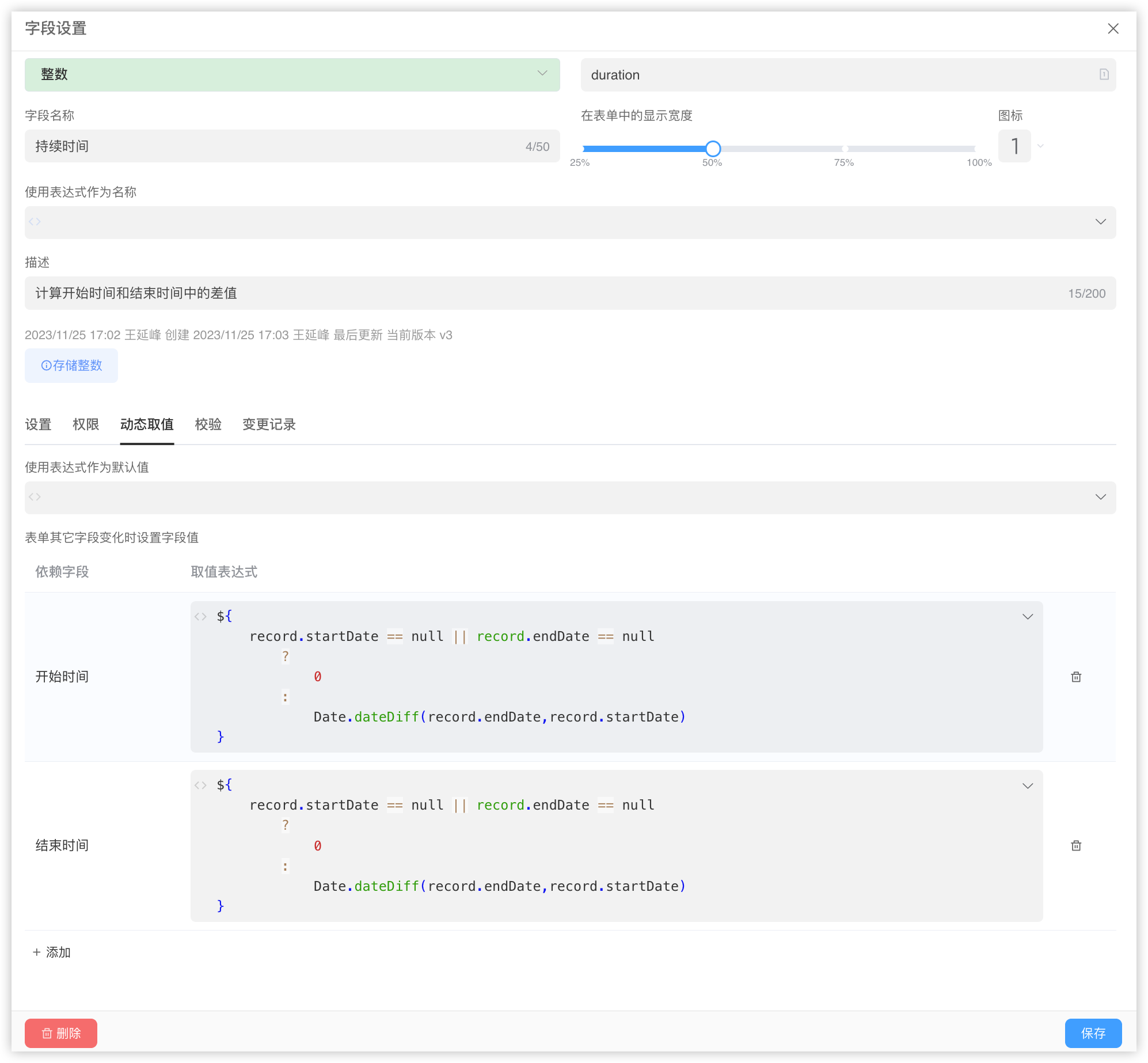
Task: Collapse the 开始时间 expression editor chevron
Action: click(1027, 617)
